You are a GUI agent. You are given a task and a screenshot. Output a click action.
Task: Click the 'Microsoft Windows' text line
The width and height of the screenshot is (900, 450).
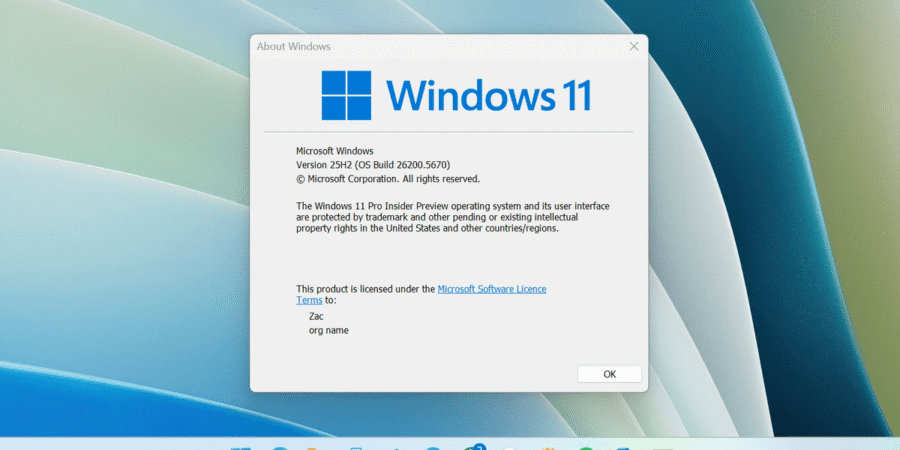(x=335, y=151)
